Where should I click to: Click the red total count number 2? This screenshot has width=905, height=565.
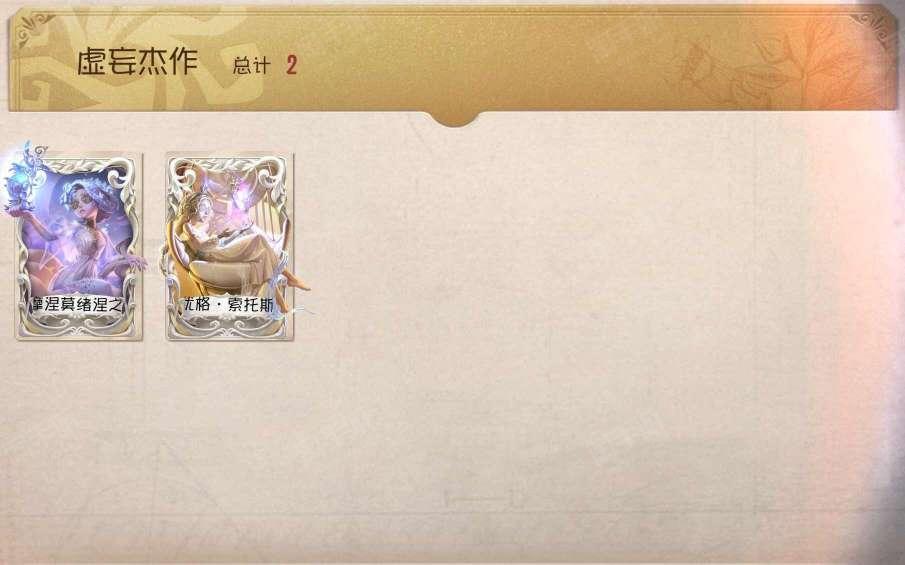291,65
